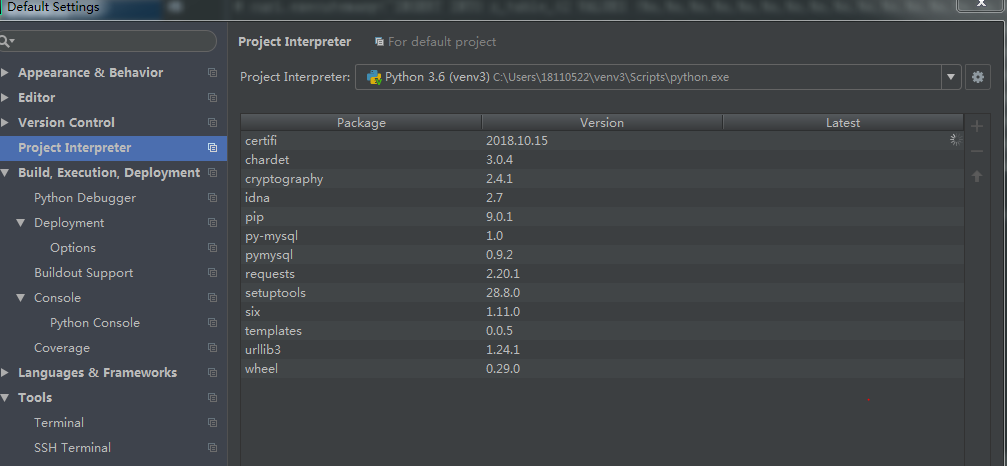Select the setuptools package row
This screenshot has width=1007, height=466.
(x=602, y=293)
